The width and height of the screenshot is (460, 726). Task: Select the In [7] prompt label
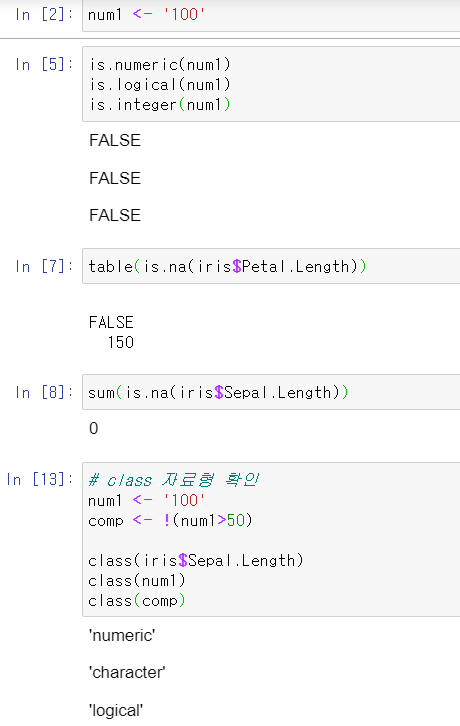point(44,266)
